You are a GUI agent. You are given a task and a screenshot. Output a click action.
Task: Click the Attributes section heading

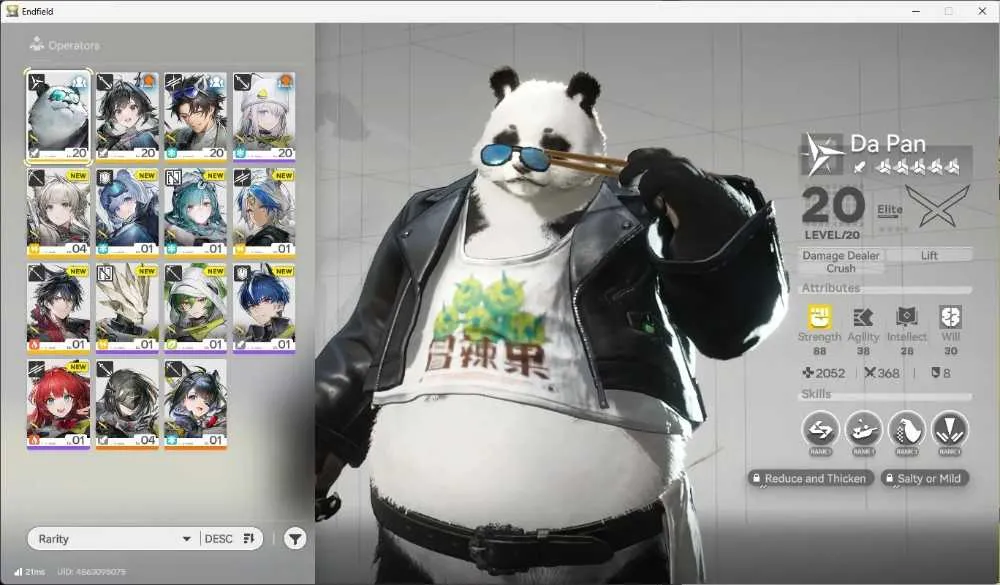tap(830, 288)
